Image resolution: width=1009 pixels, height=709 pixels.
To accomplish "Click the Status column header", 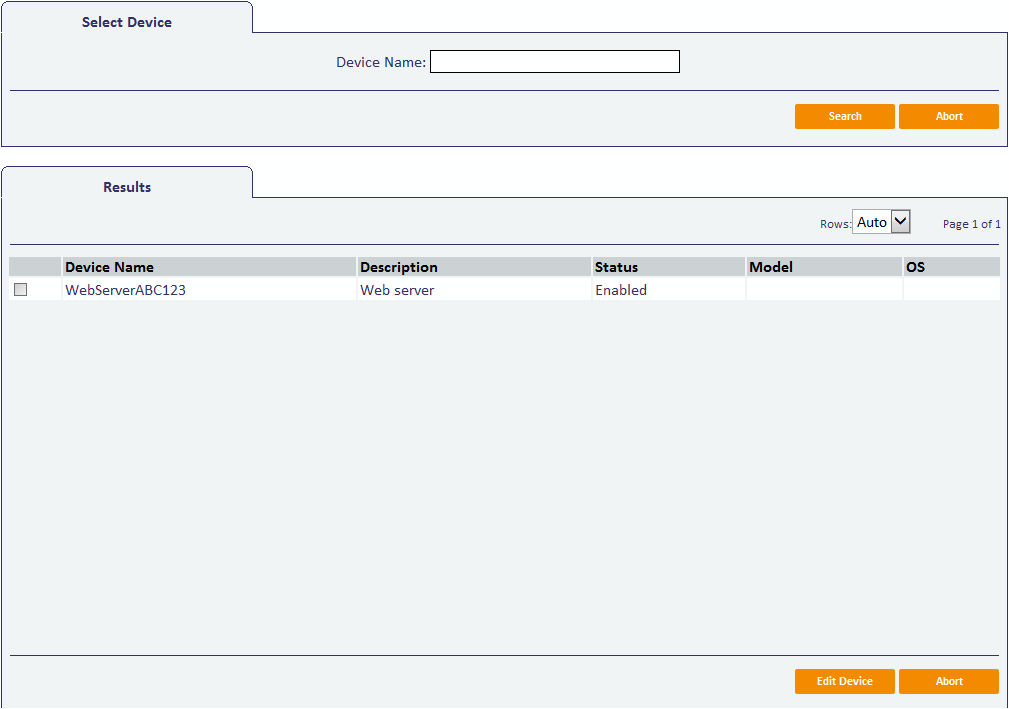I will (616, 267).
